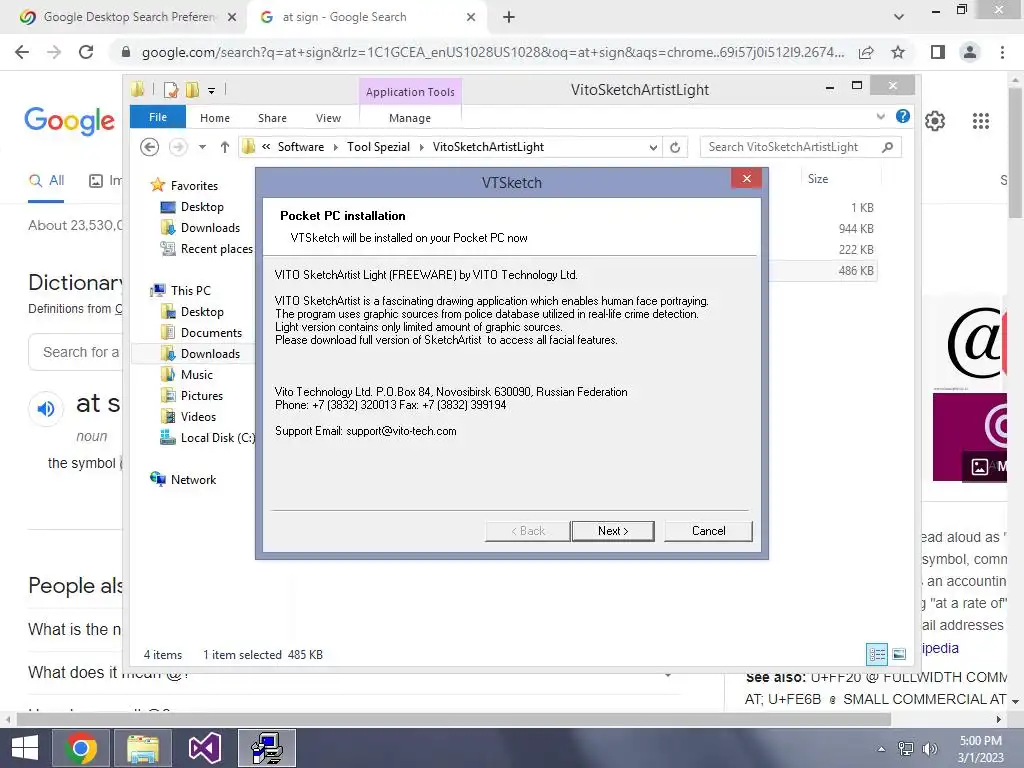Go up one folder level

pyautogui.click(x=225, y=147)
